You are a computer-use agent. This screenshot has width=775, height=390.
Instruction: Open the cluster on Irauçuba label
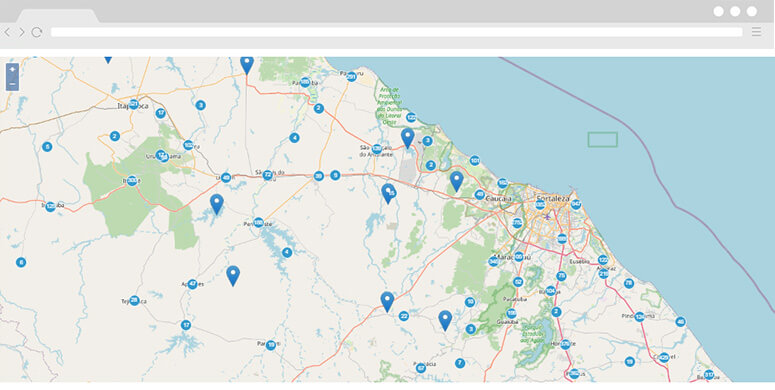coord(50,207)
